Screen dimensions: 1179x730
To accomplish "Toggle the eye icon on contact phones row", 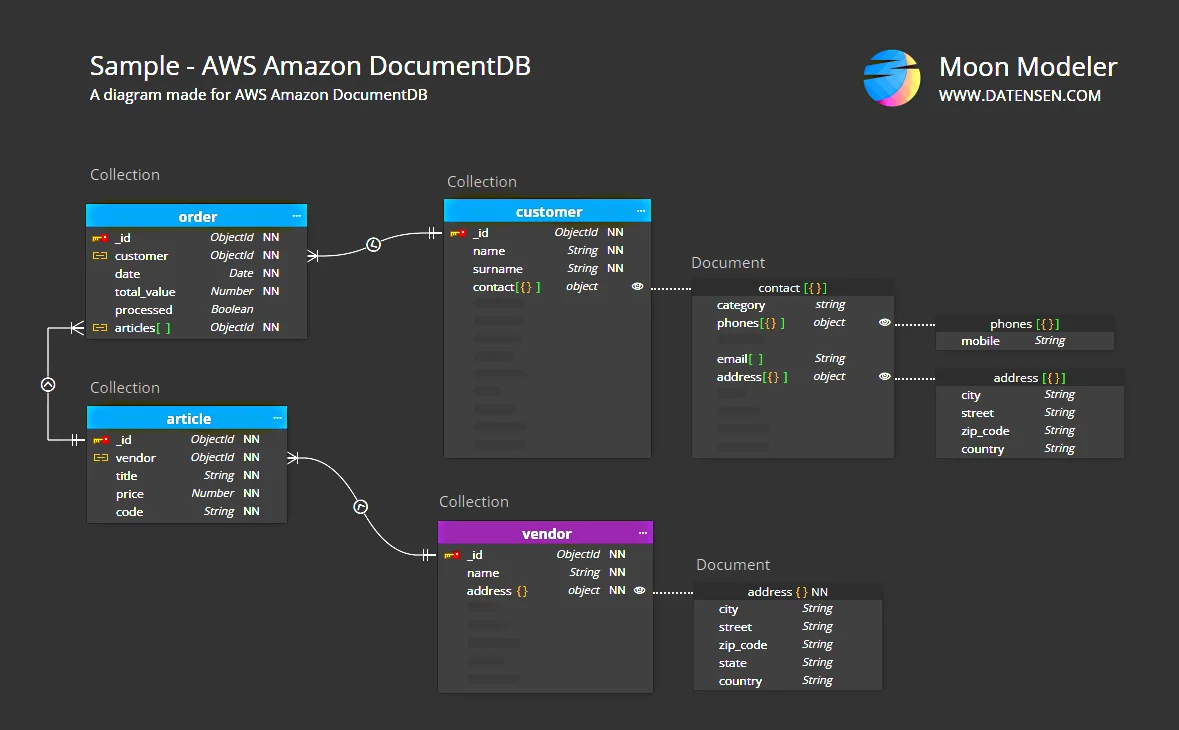I will pyautogui.click(x=885, y=323).
